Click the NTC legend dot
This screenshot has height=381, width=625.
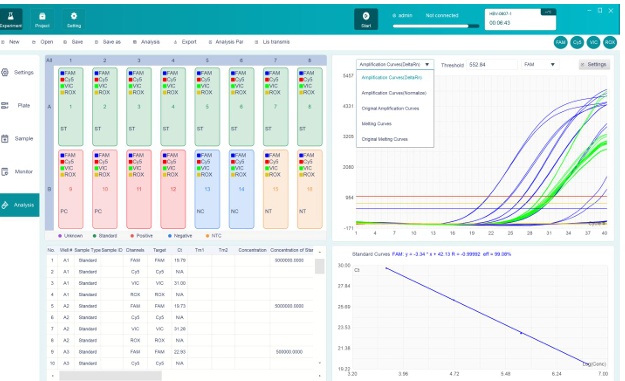point(207,236)
